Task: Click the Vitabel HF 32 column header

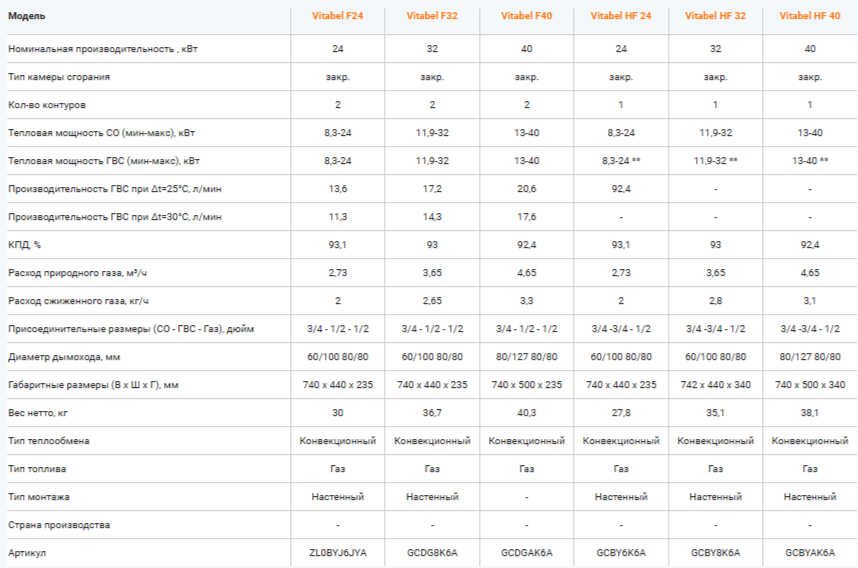Action: (x=715, y=16)
